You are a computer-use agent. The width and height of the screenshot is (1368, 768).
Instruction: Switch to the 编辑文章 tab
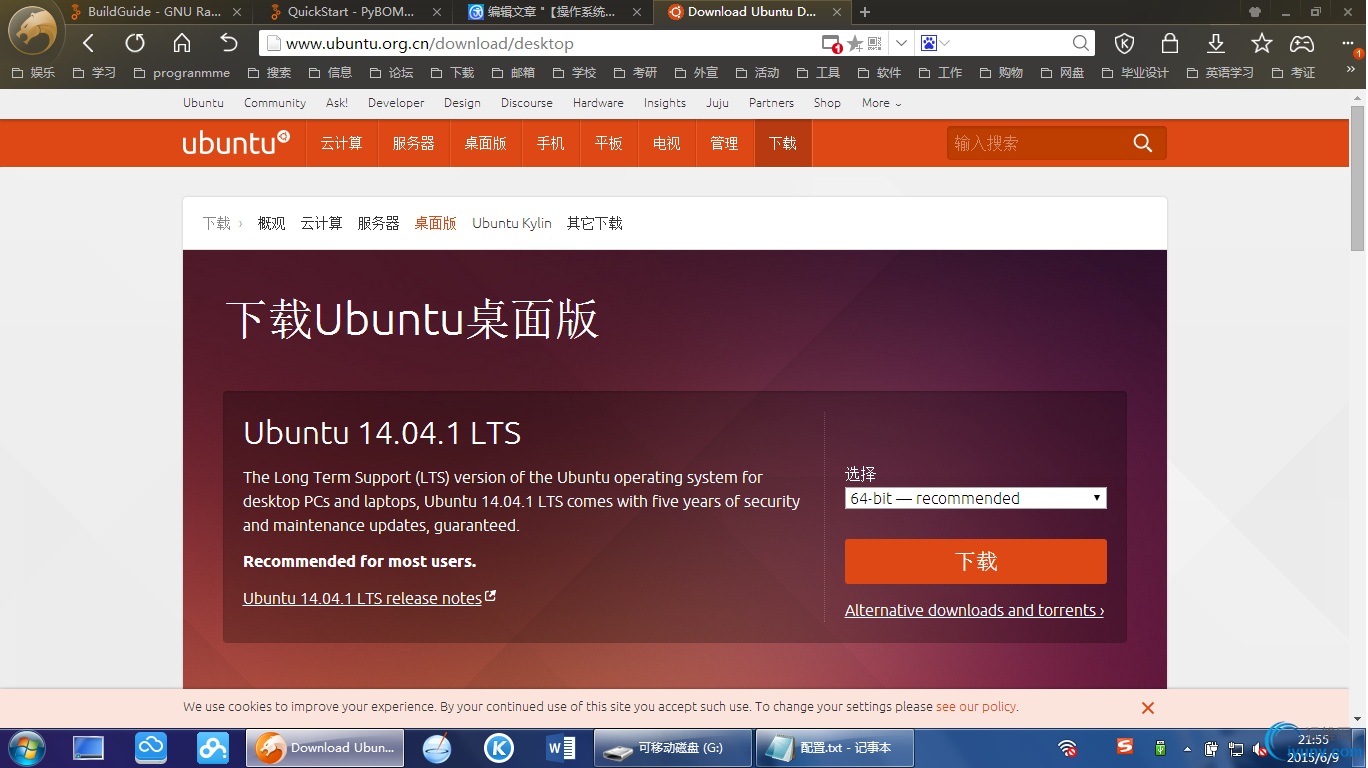tap(555, 12)
